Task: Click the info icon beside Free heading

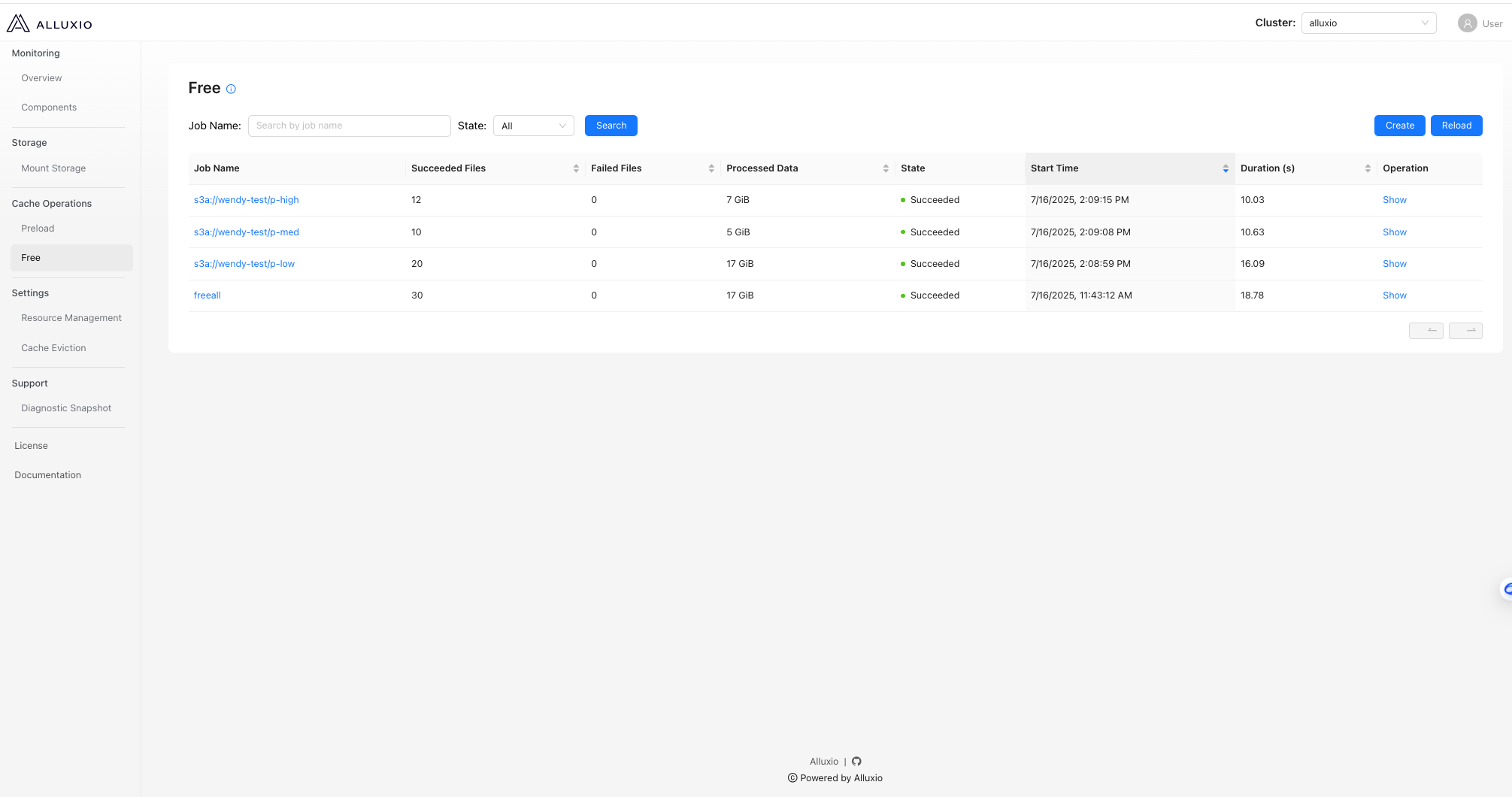Action: point(231,89)
